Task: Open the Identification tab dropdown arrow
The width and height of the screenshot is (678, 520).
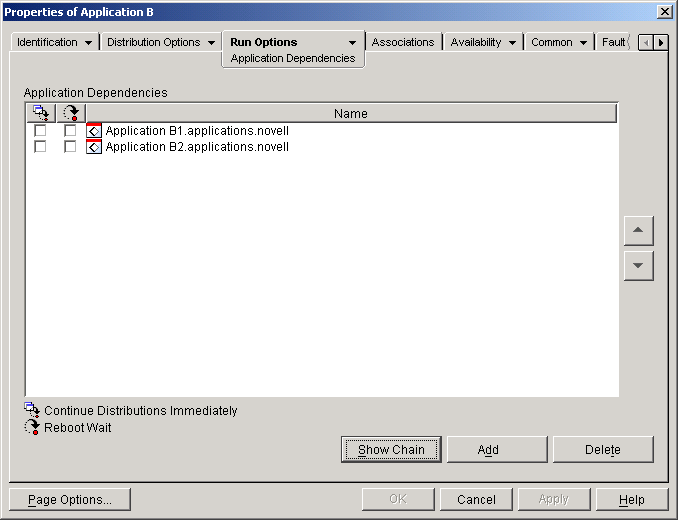Action: coord(89,43)
